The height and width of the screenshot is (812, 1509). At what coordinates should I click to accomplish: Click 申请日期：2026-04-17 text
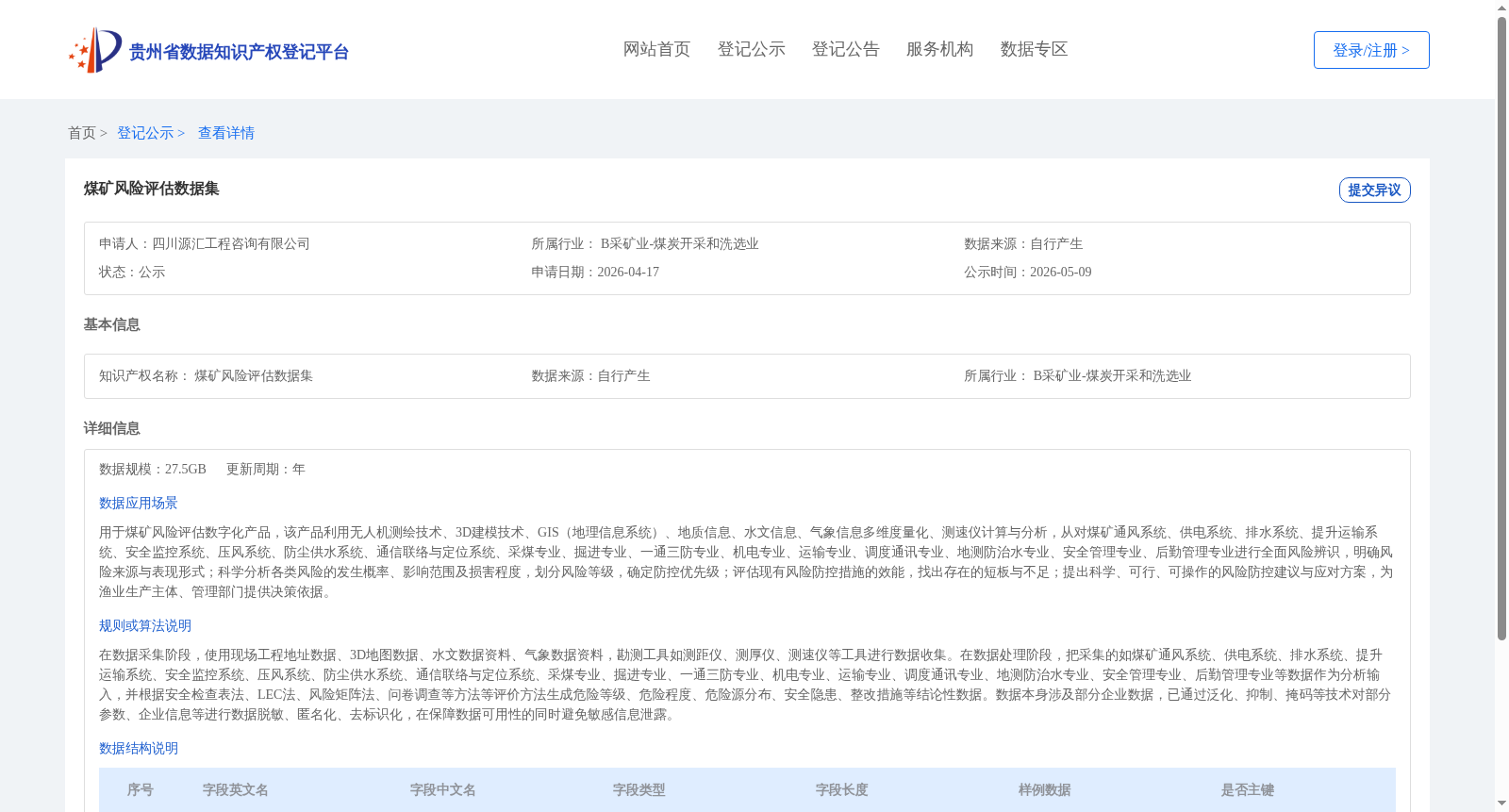(595, 273)
